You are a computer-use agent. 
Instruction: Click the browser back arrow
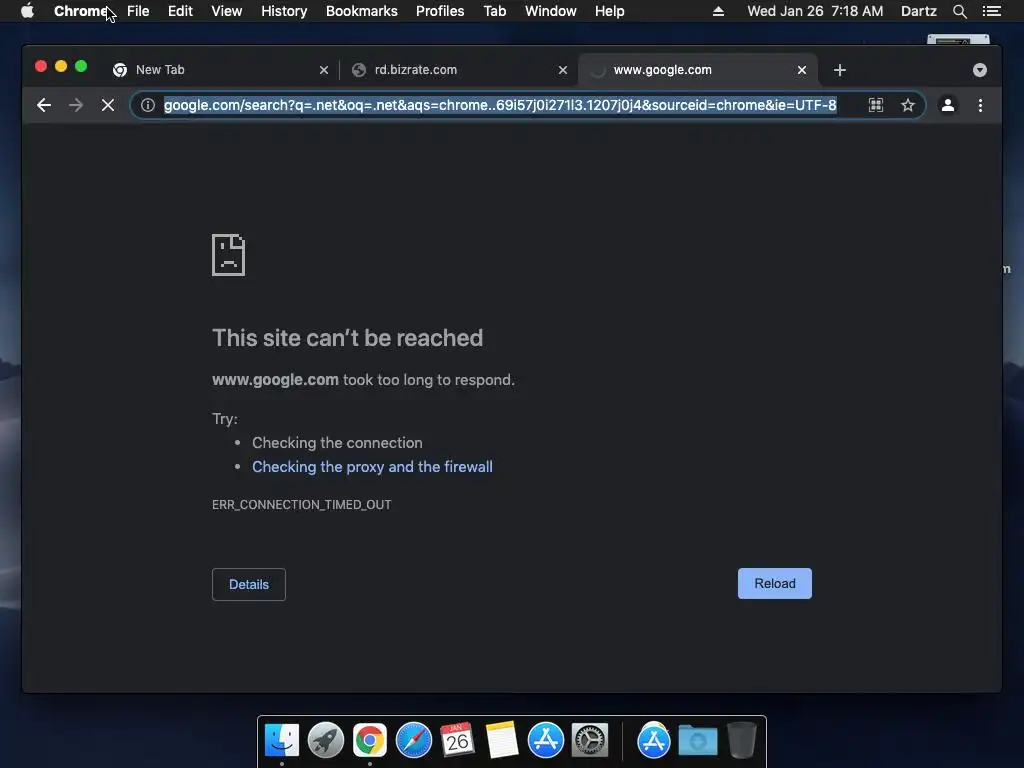click(x=44, y=105)
